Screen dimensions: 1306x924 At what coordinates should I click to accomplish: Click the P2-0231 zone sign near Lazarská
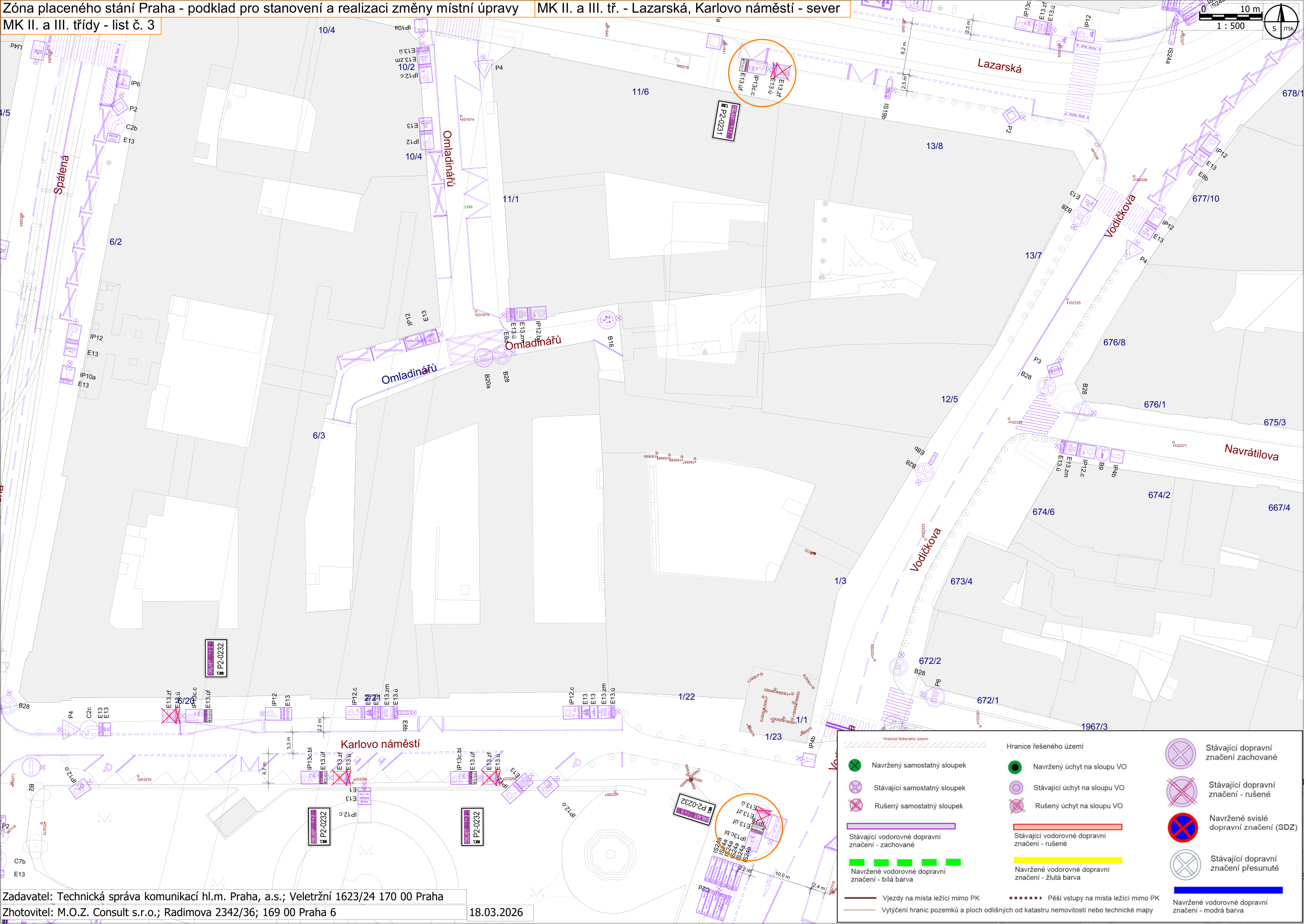pos(725,121)
